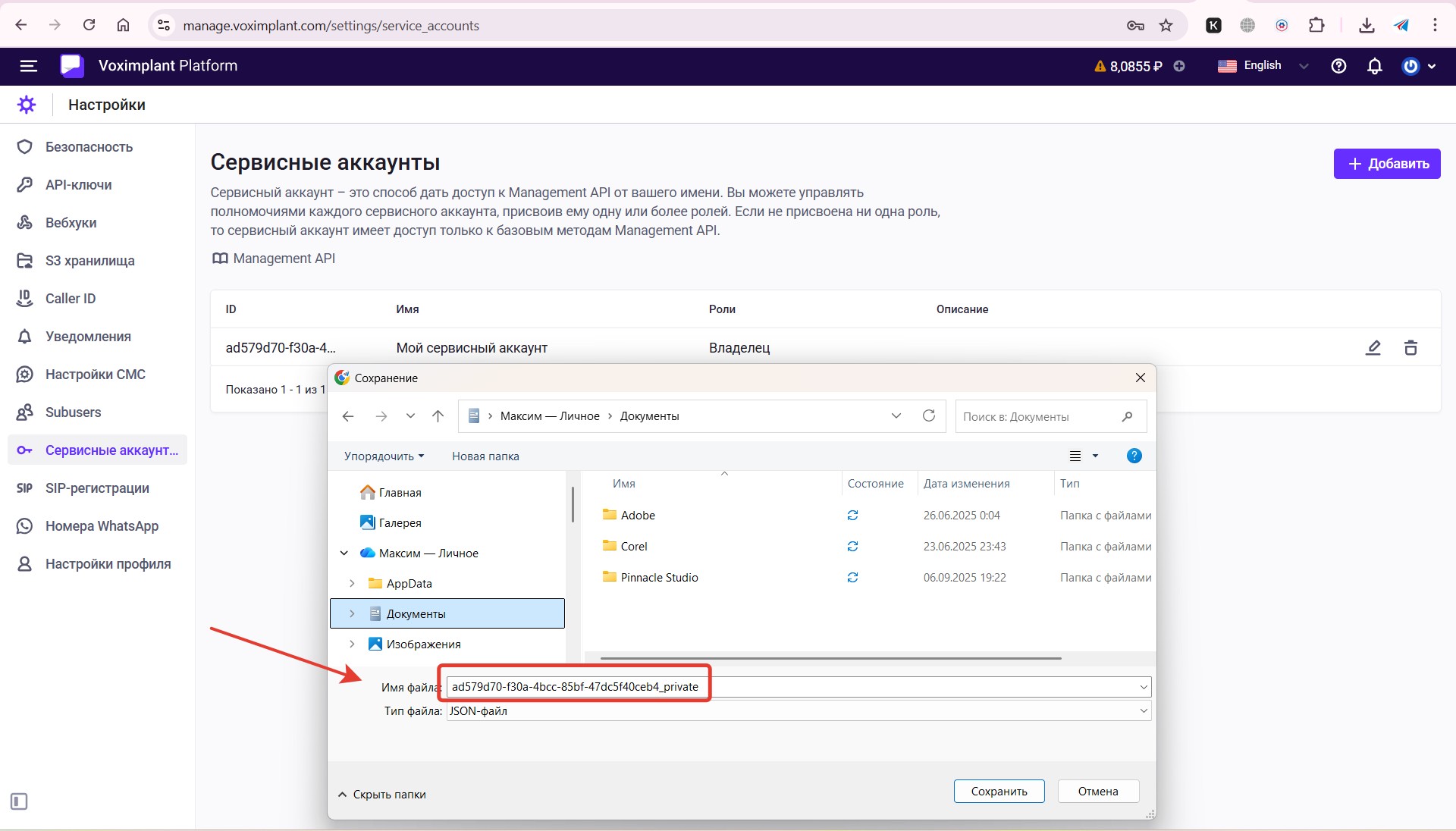This screenshot has height=831, width=1456.
Task: Collapse the sidebar panel icon at bottom left
Action: [x=19, y=801]
